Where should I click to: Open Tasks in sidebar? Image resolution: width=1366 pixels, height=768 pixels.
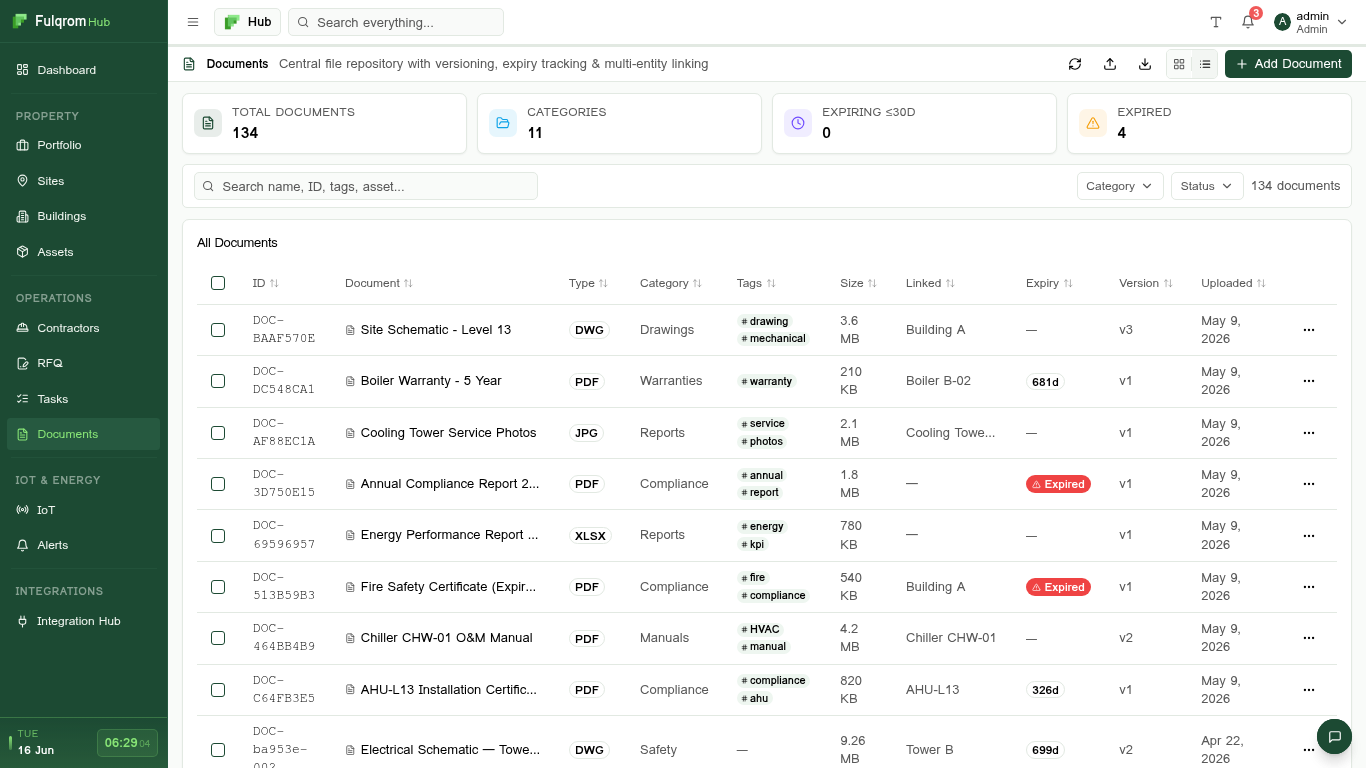(x=84, y=399)
